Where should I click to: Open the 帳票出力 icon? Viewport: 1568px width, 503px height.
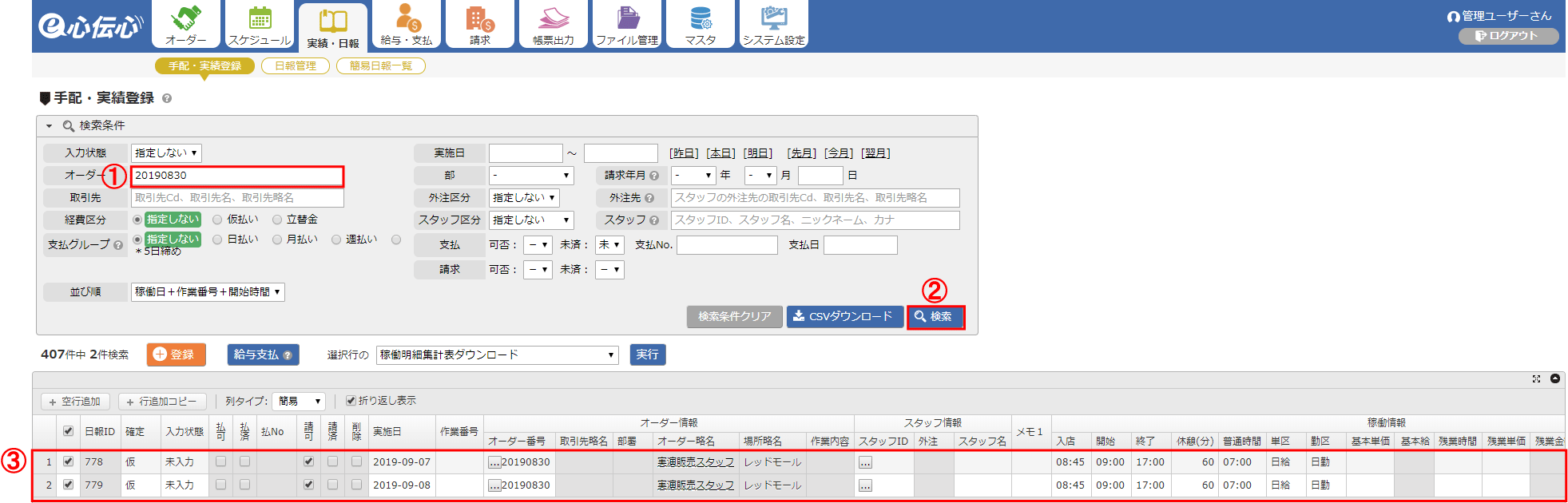[x=554, y=24]
